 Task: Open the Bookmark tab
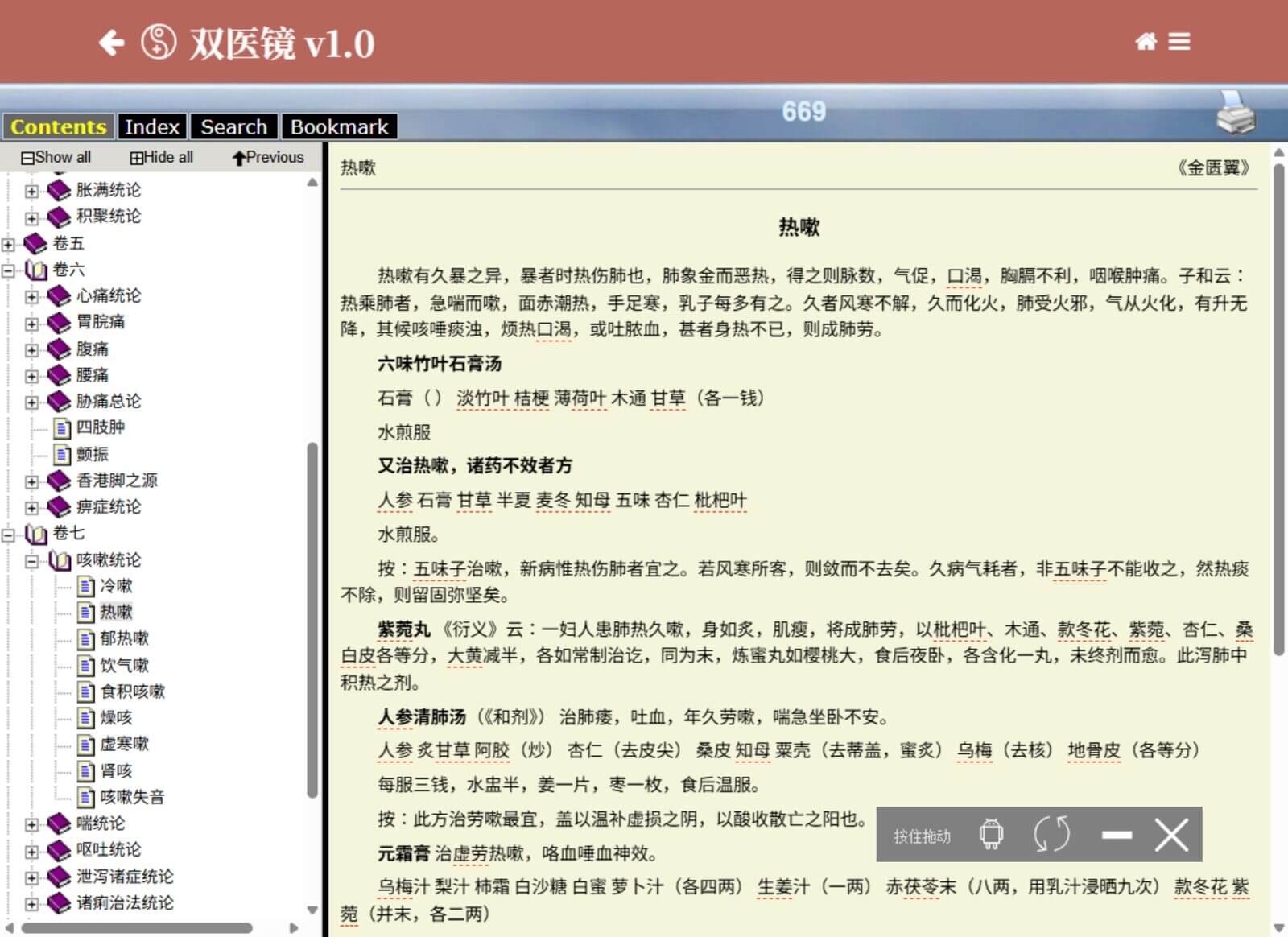tap(339, 127)
